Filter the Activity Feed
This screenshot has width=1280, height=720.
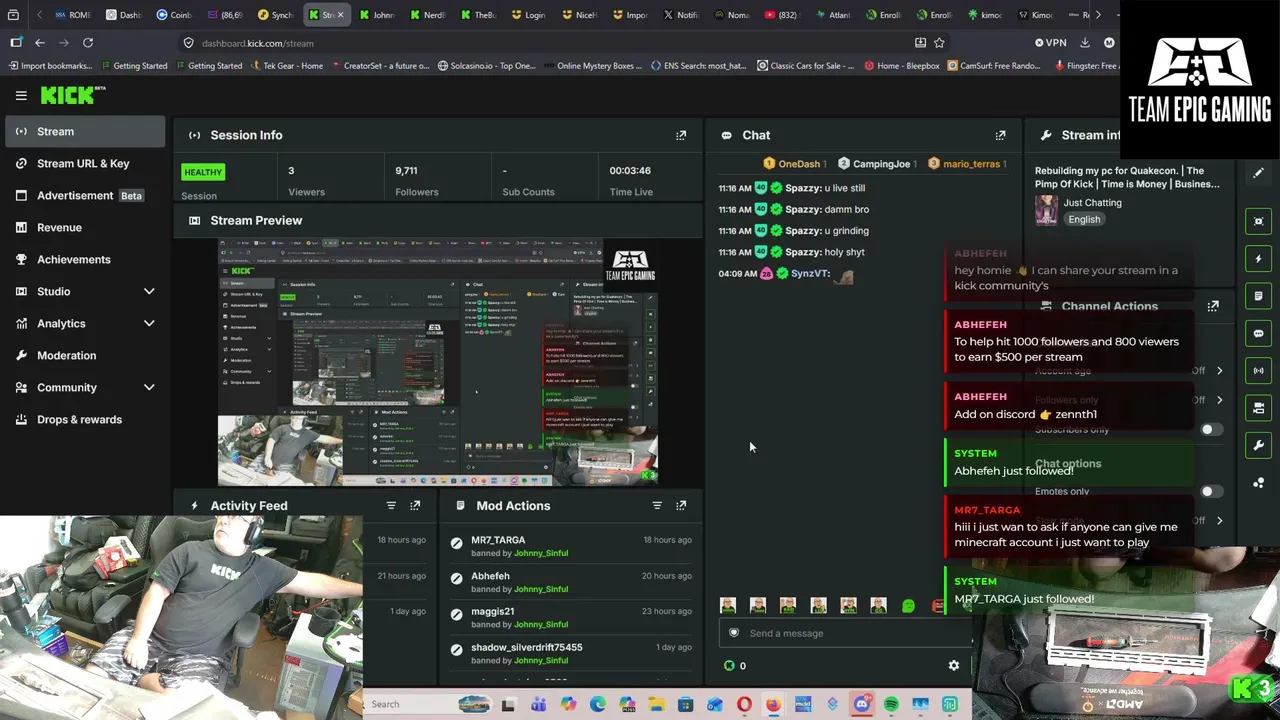(x=391, y=506)
